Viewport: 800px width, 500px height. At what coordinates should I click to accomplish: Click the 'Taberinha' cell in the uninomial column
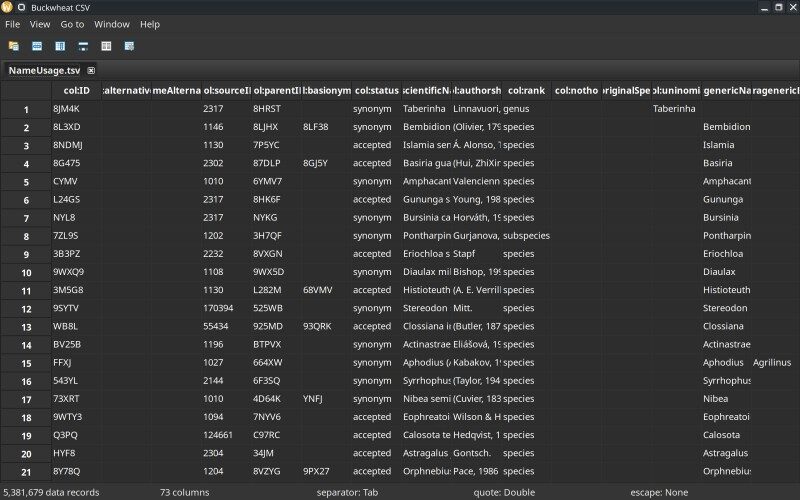coord(677,109)
